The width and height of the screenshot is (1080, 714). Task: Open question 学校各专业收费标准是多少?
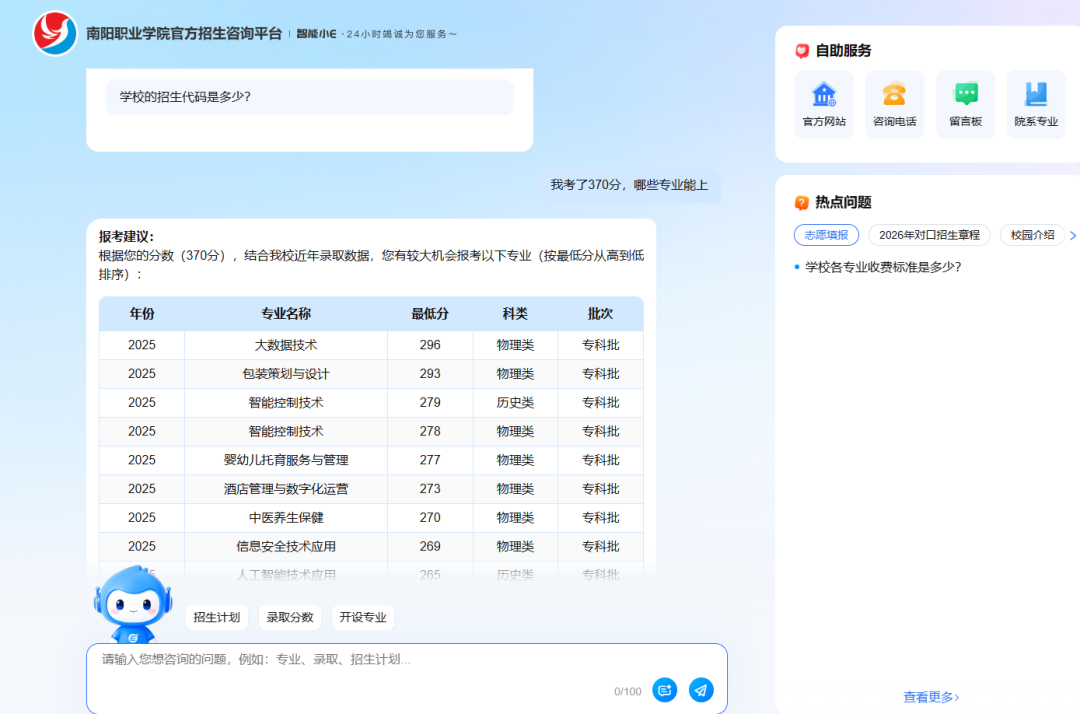[x=883, y=267]
